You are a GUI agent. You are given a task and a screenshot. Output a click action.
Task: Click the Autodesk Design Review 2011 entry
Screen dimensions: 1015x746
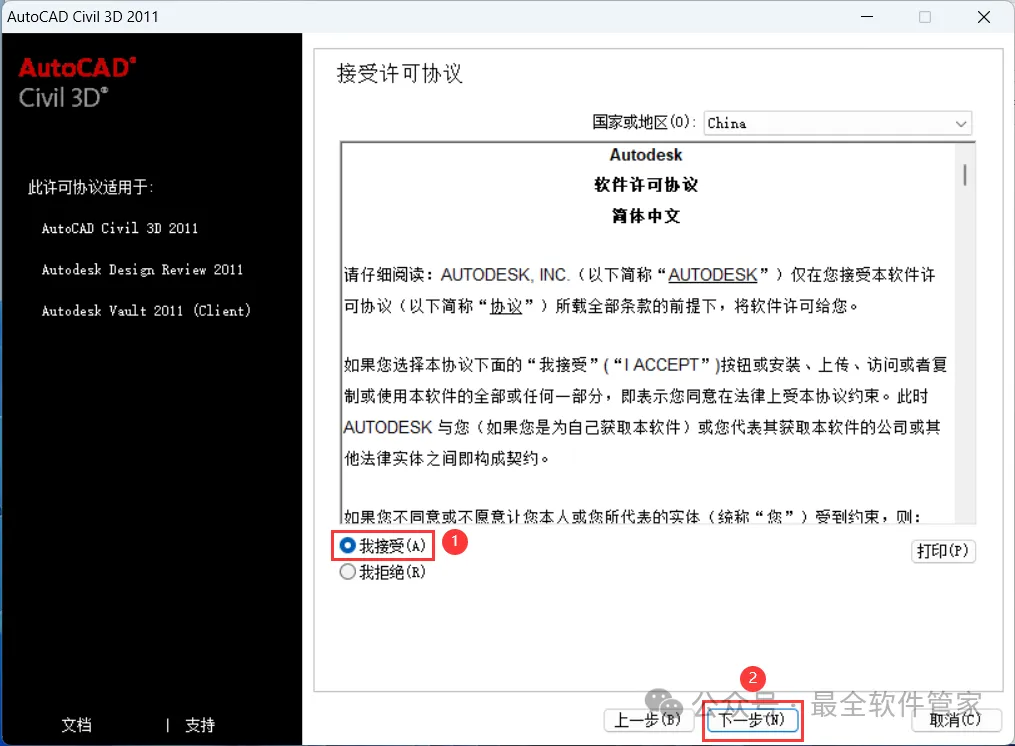point(142,269)
